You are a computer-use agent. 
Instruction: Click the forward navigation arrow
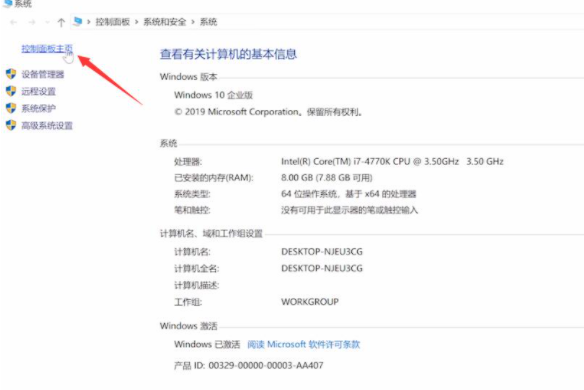coord(32,22)
